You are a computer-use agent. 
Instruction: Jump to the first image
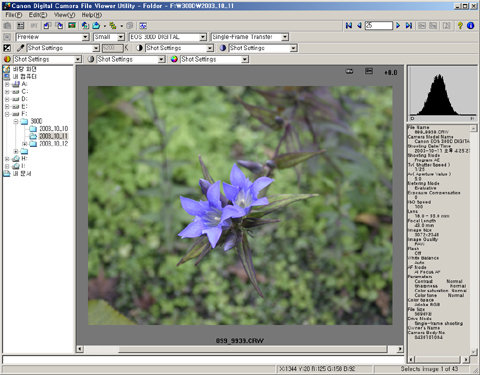(x=349, y=25)
